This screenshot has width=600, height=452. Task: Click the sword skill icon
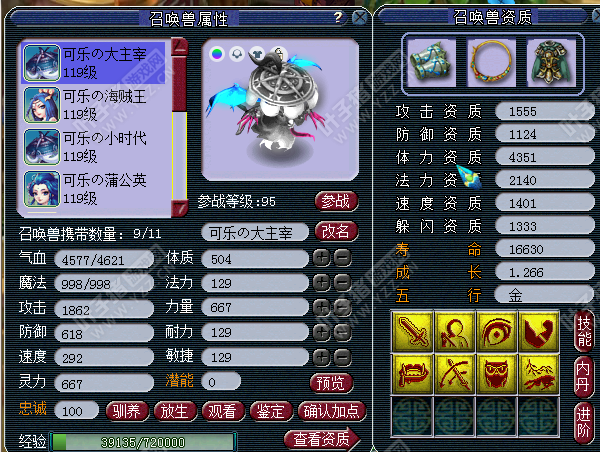click(412, 331)
